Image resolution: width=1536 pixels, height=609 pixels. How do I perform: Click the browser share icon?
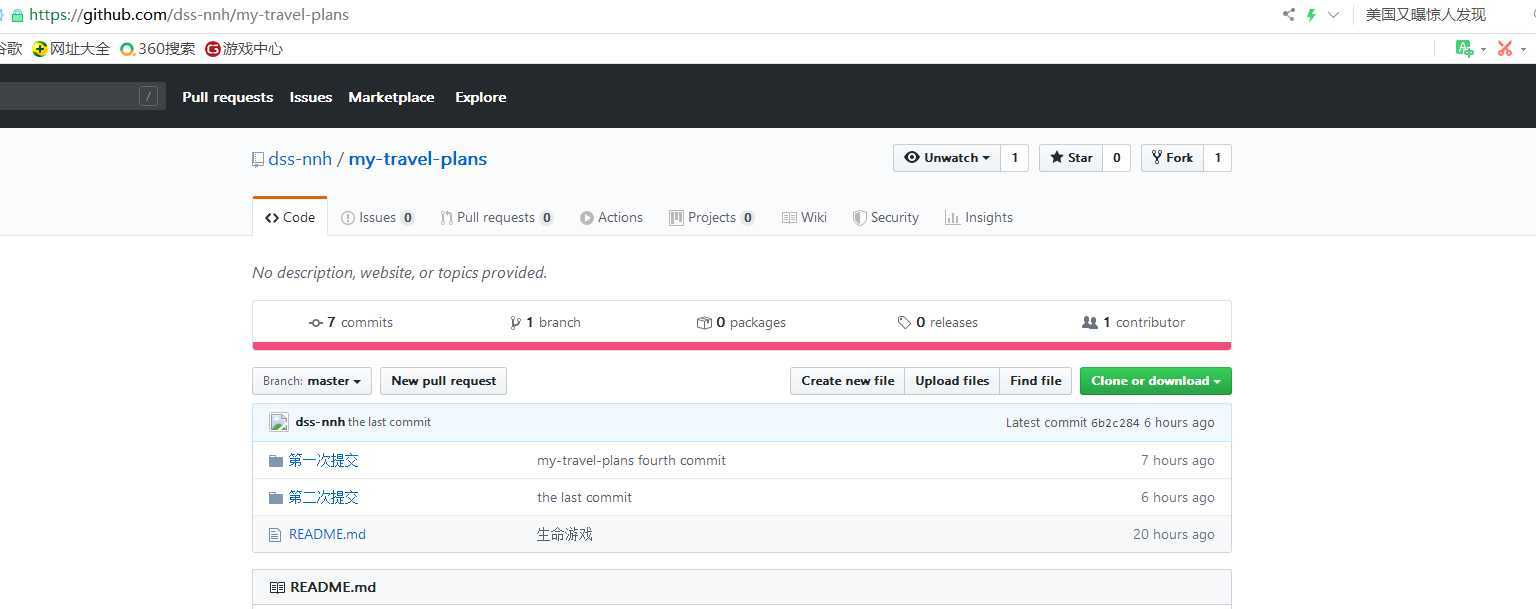(x=1288, y=15)
